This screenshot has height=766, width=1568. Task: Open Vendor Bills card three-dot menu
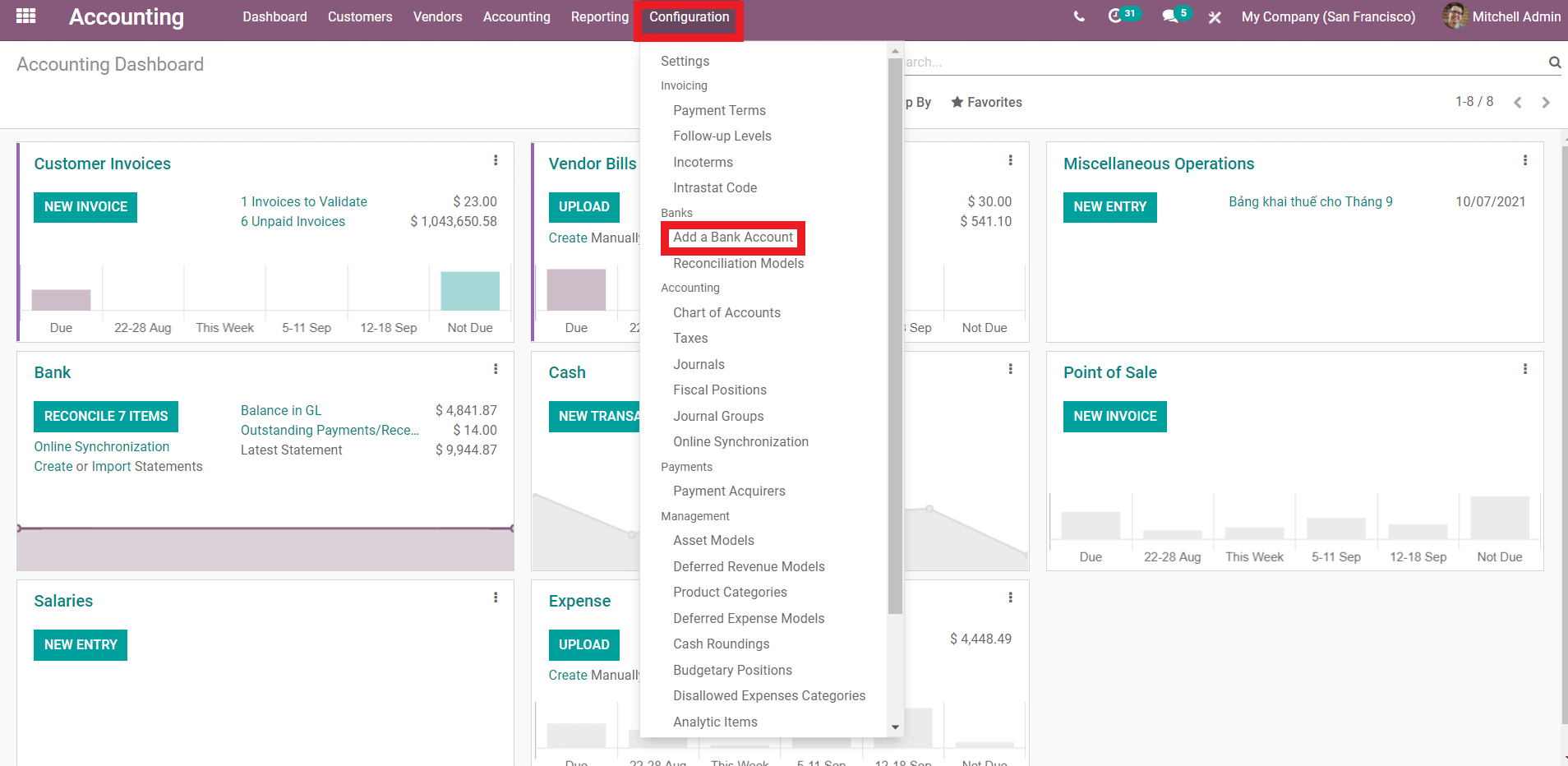point(1010,160)
